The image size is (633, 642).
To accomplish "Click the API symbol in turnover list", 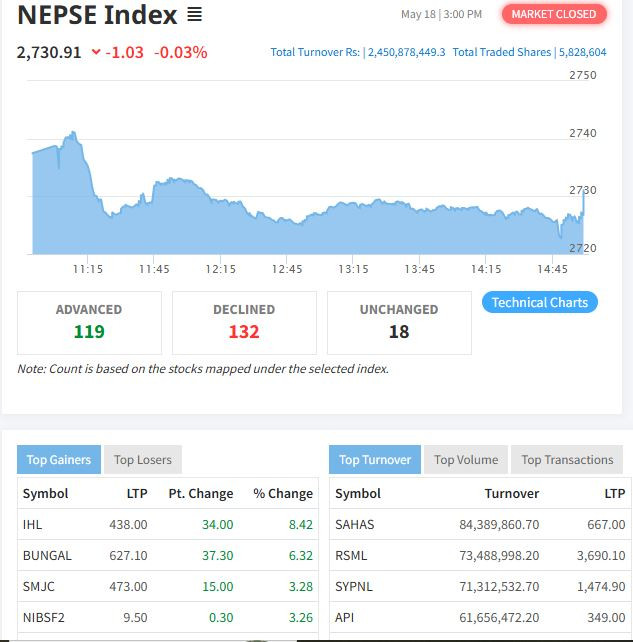I will pyautogui.click(x=344, y=617).
